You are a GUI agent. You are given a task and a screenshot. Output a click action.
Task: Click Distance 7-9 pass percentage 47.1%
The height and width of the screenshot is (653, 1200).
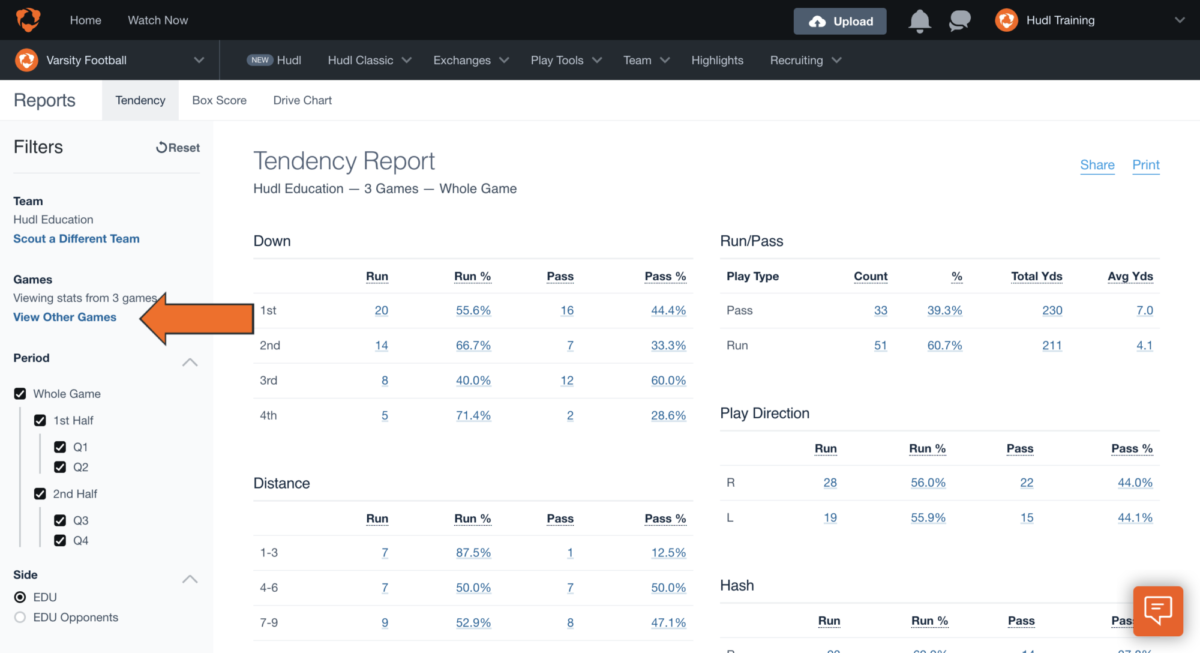click(668, 623)
